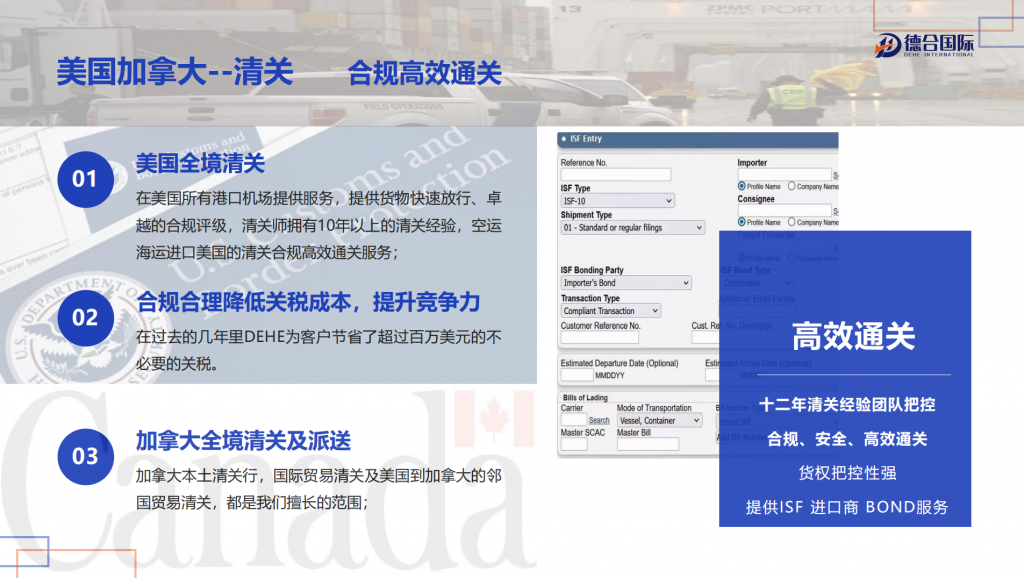The width and height of the screenshot is (1024, 578).
Task: Click the Carrier Search link
Action: coord(598,421)
